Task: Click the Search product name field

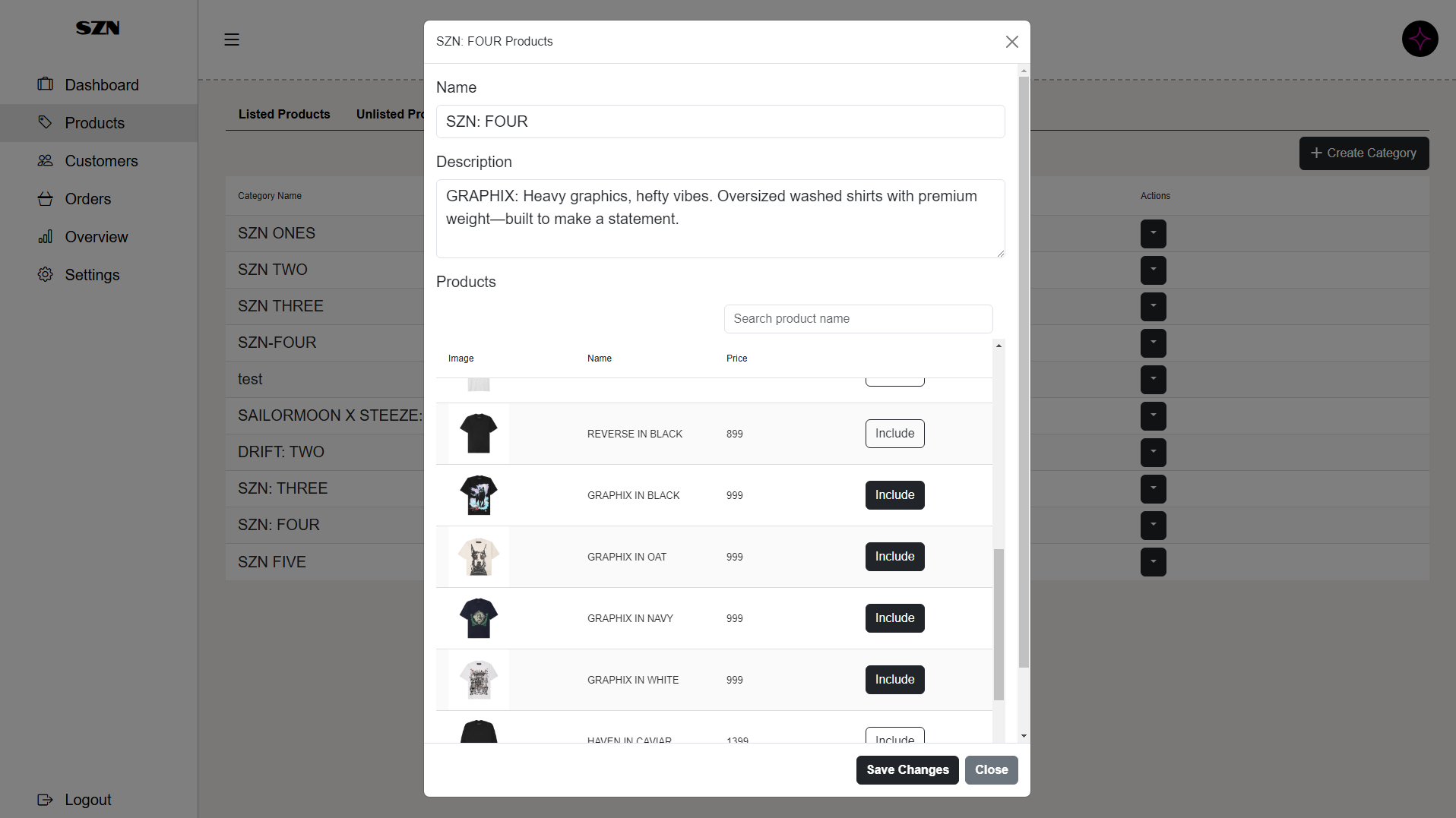Action: coord(858,319)
